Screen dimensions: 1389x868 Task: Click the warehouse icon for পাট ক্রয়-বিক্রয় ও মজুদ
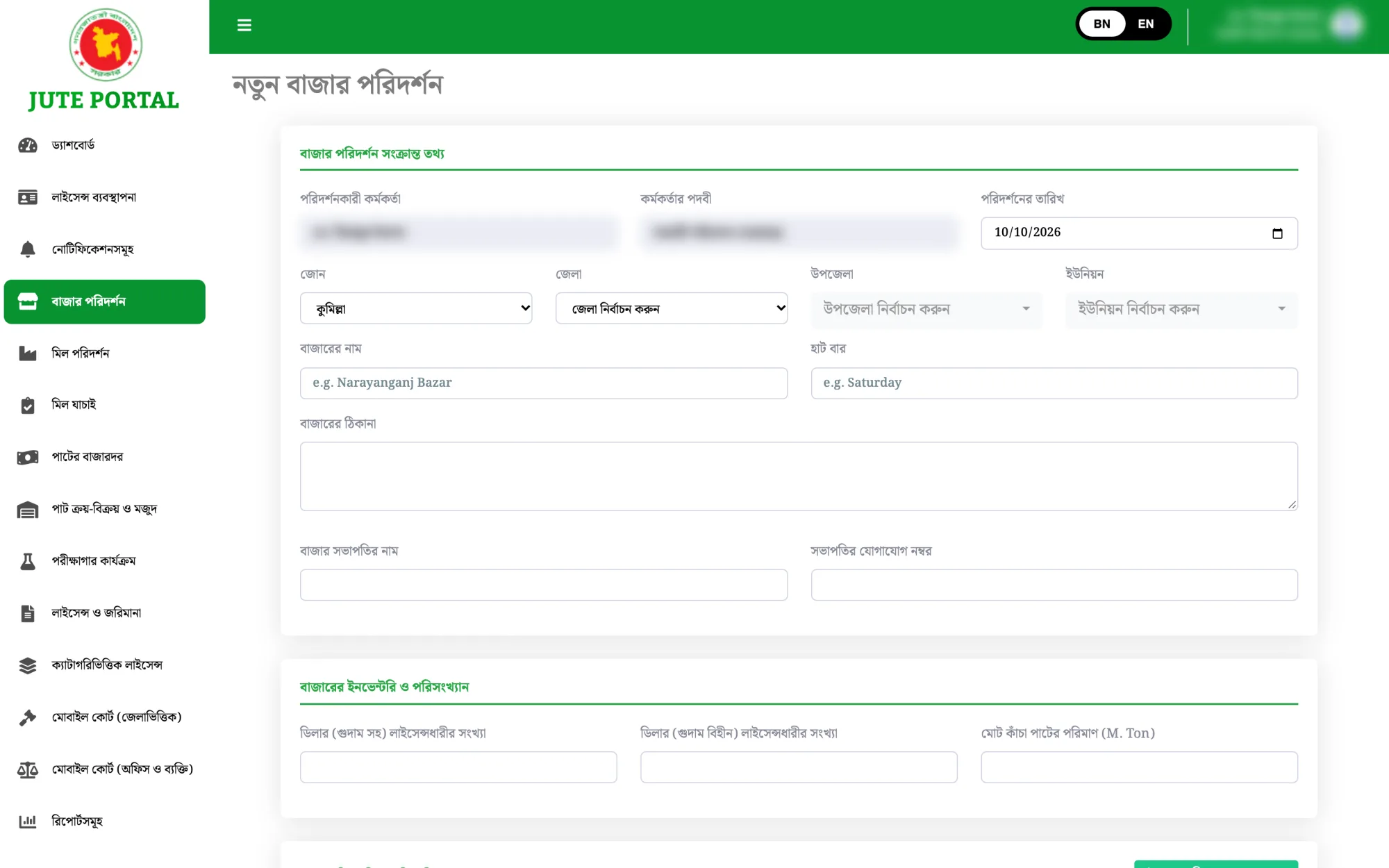click(28, 510)
